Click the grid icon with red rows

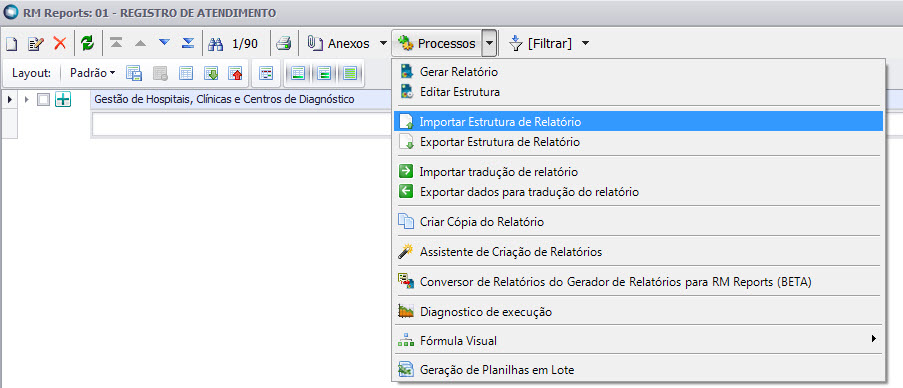[266, 74]
